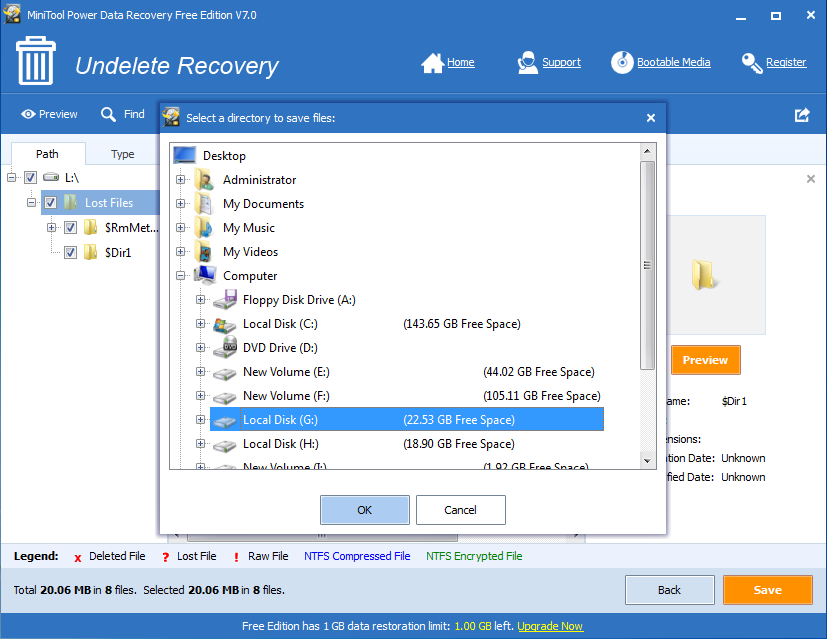Collapse the Computer node
The image size is (827, 639).
[180, 275]
